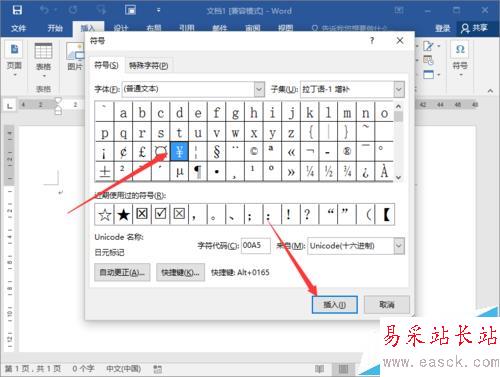Click the ruler tab selector L icon

[10, 106]
